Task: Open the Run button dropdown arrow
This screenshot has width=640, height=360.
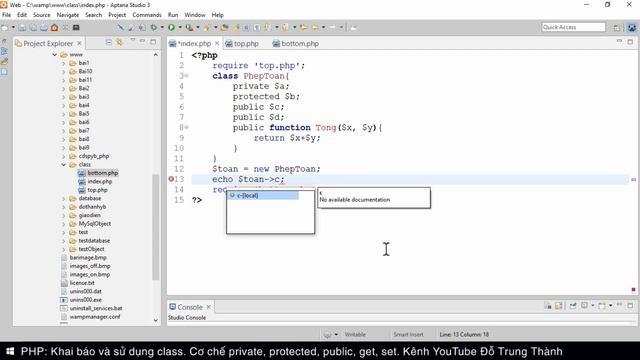Action: pos(180,27)
